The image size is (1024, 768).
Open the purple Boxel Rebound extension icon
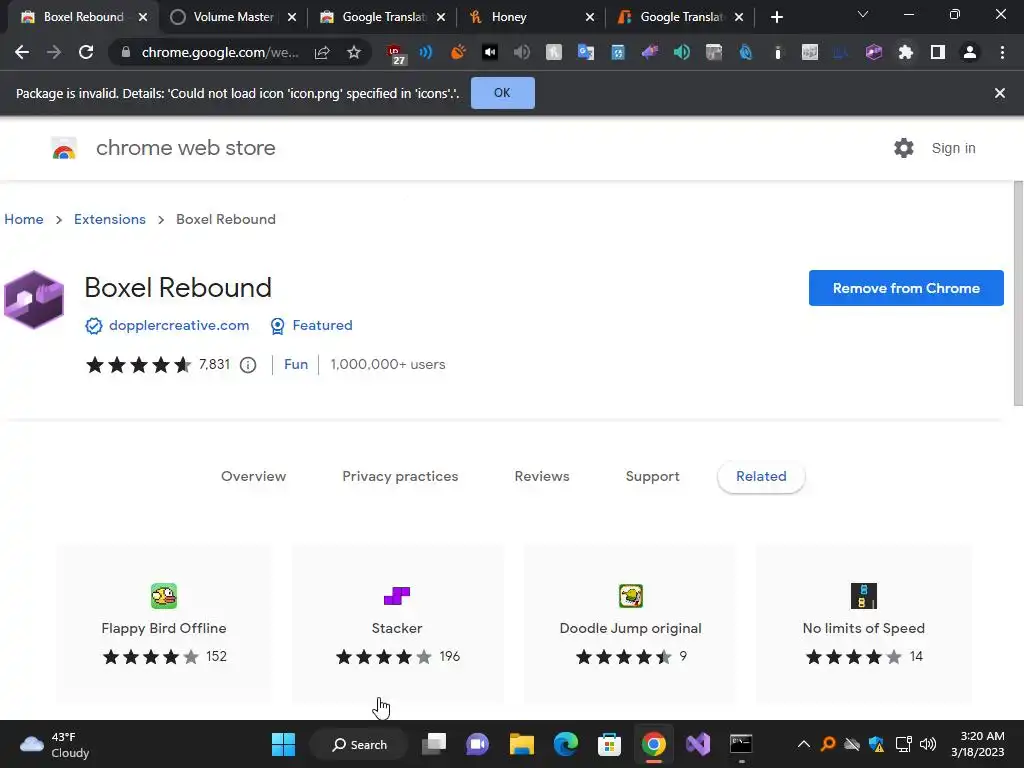pyautogui.click(x=874, y=52)
